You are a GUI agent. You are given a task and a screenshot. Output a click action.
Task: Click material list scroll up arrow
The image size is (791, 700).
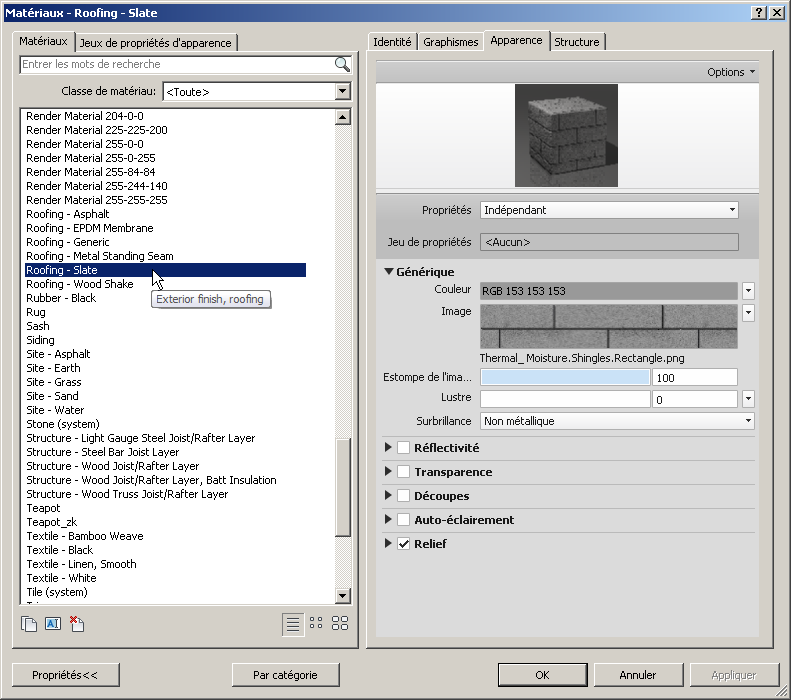tap(343, 117)
